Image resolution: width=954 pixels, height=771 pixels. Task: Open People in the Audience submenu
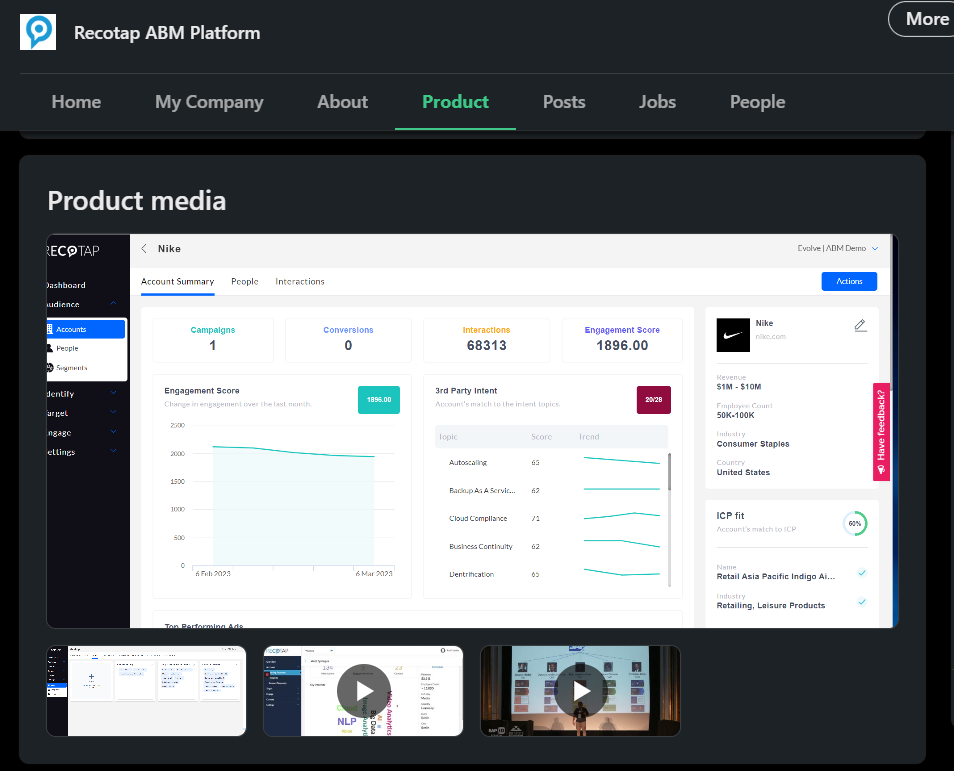[x=67, y=349]
